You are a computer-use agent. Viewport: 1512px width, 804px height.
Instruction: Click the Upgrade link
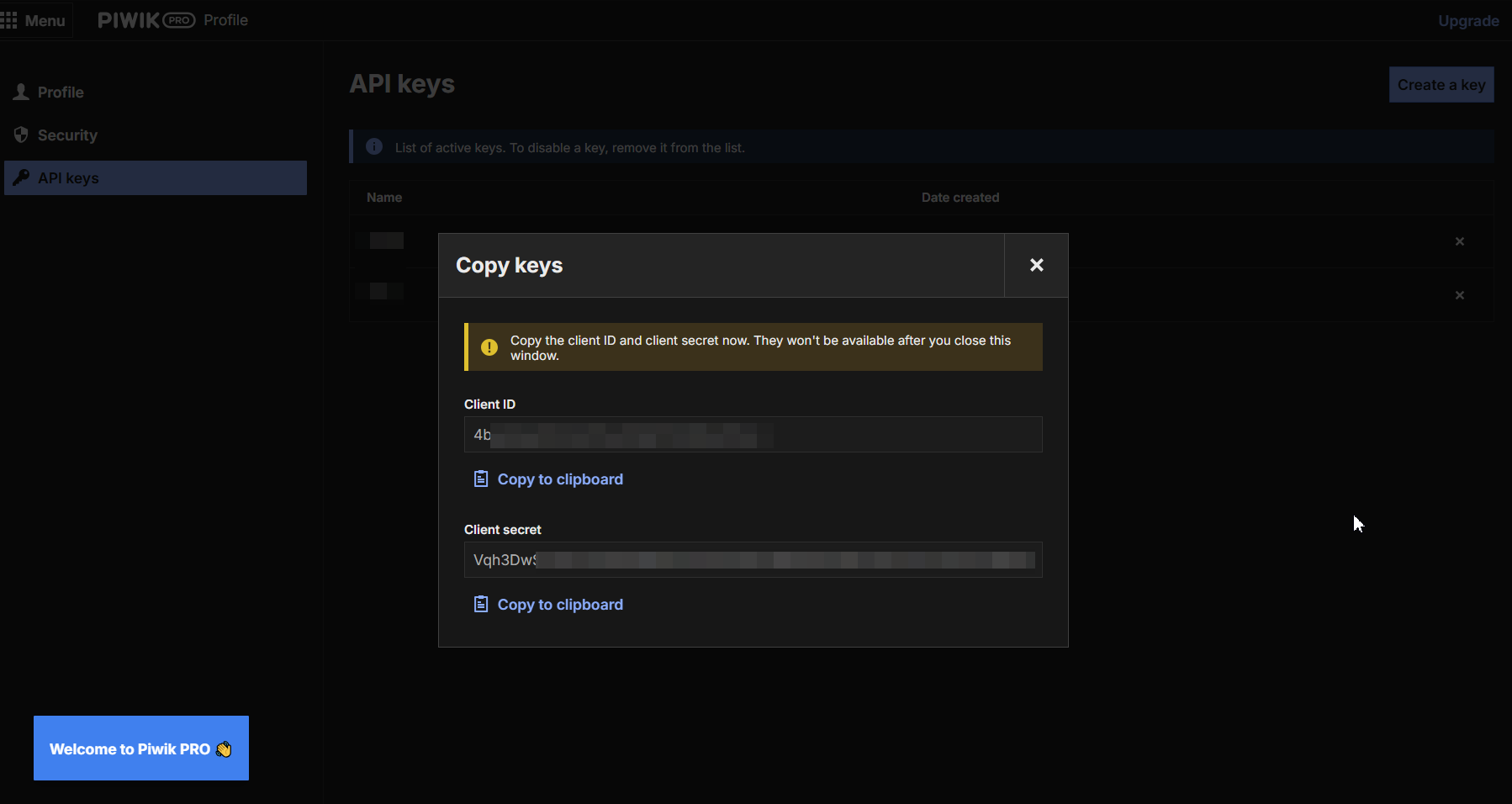tap(1468, 21)
